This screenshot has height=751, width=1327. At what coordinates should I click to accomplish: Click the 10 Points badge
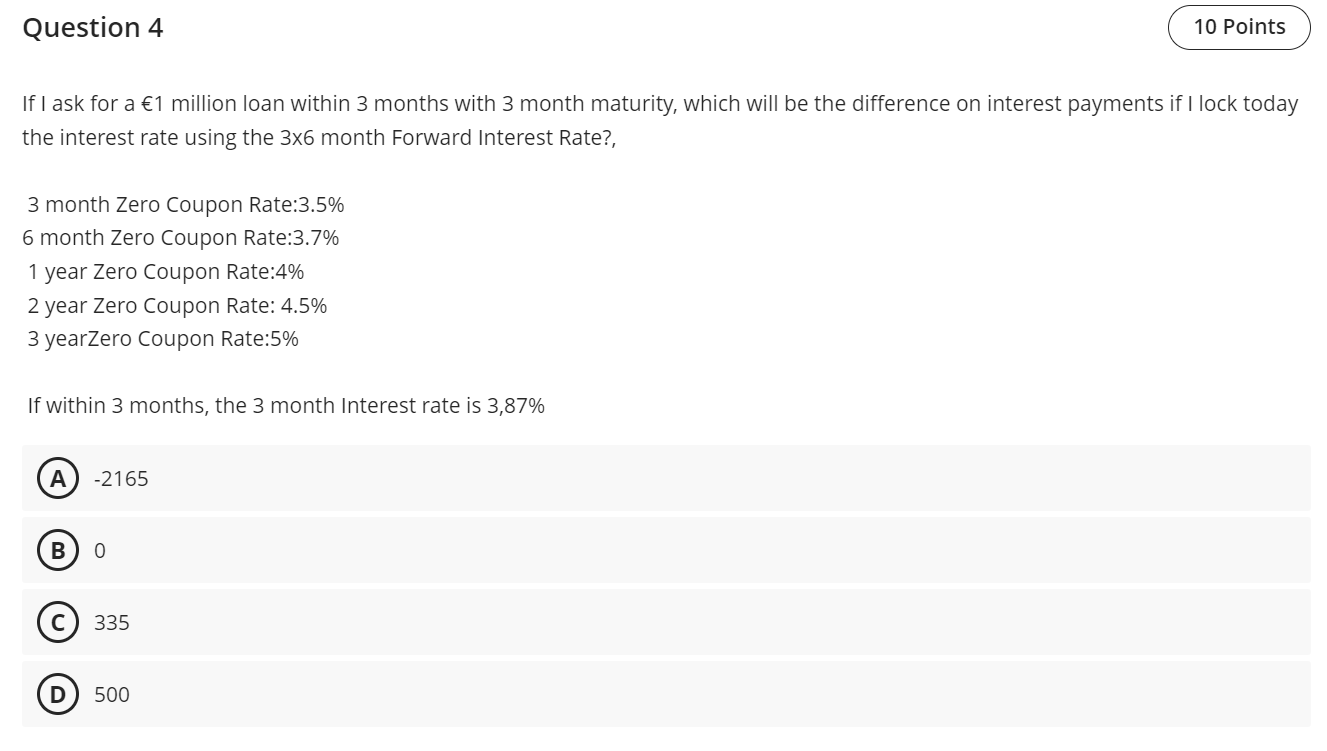tap(1239, 27)
